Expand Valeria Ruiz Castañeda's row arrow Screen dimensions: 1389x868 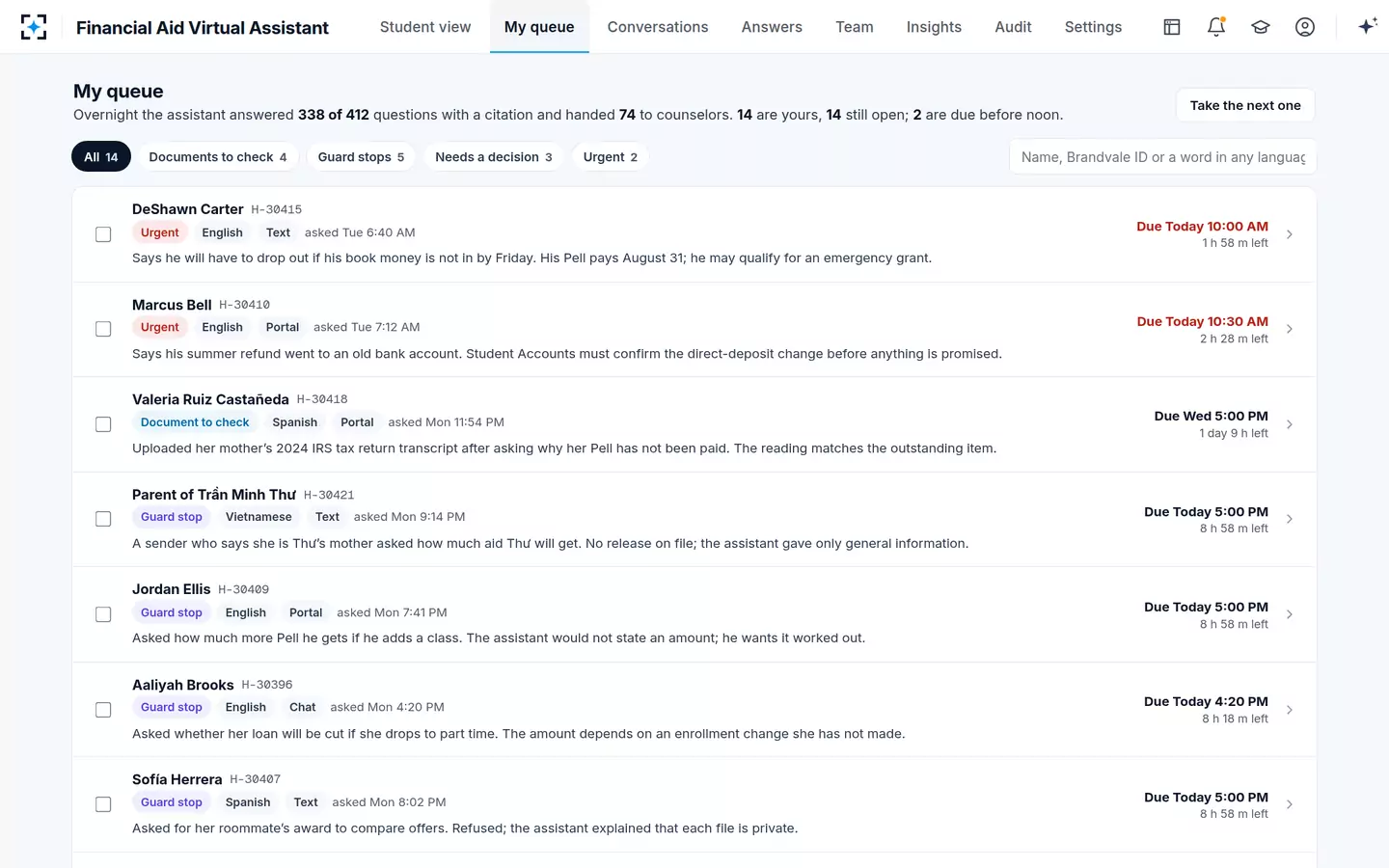pyautogui.click(x=1290, y=424)
